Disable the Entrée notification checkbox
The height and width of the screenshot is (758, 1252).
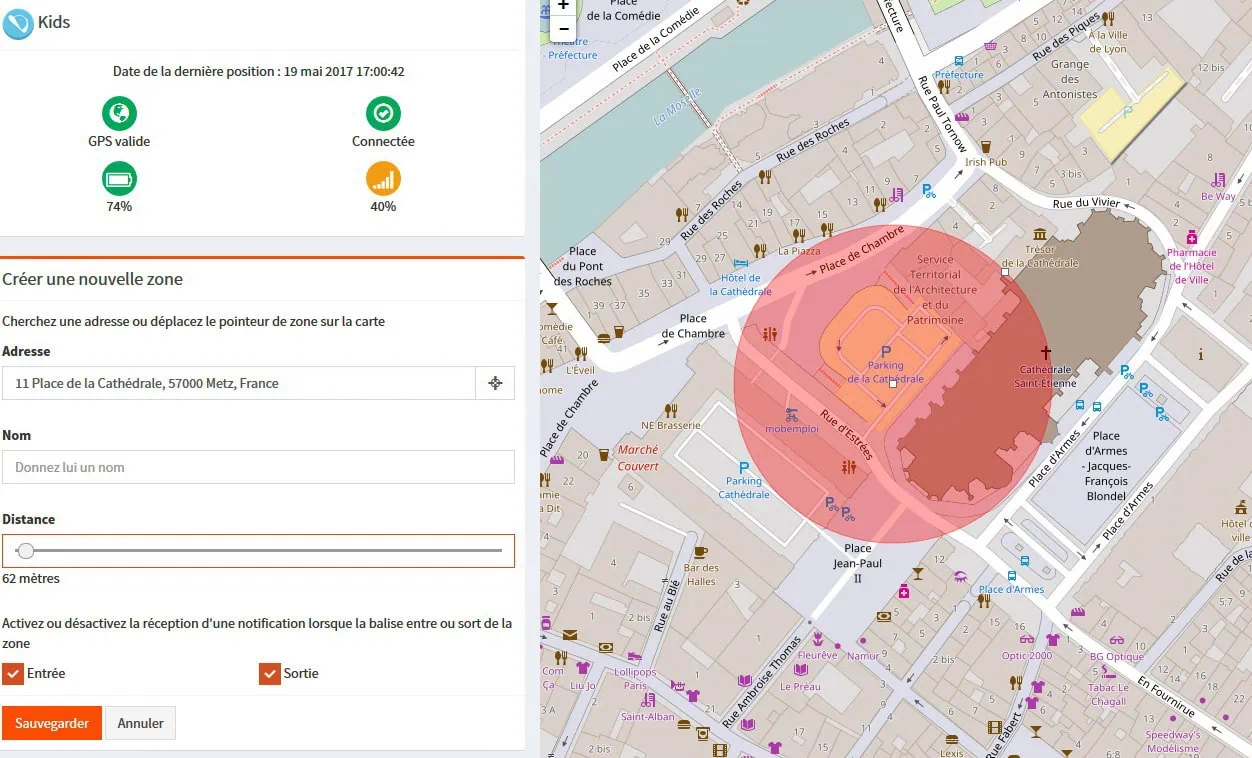point(13,674)
